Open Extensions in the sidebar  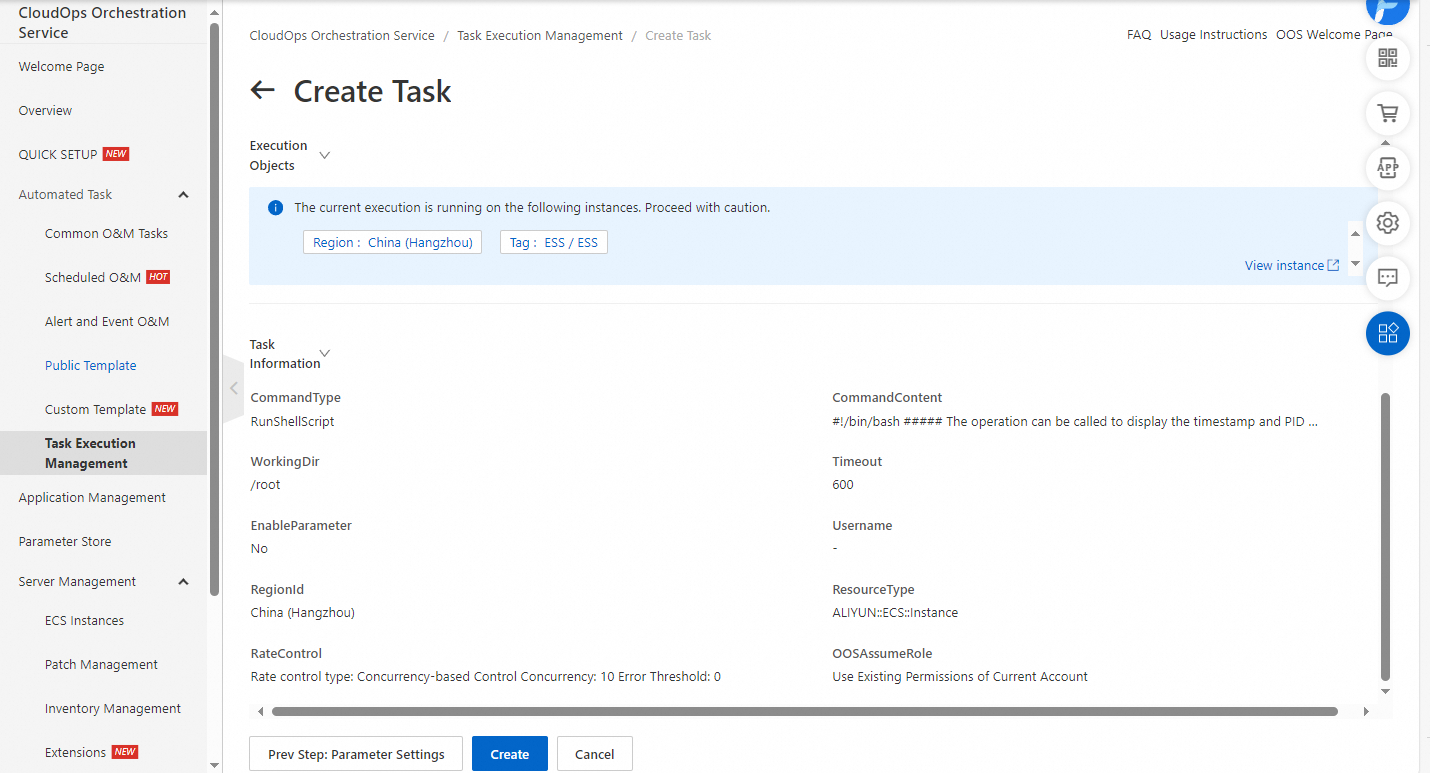coord(75,753)
